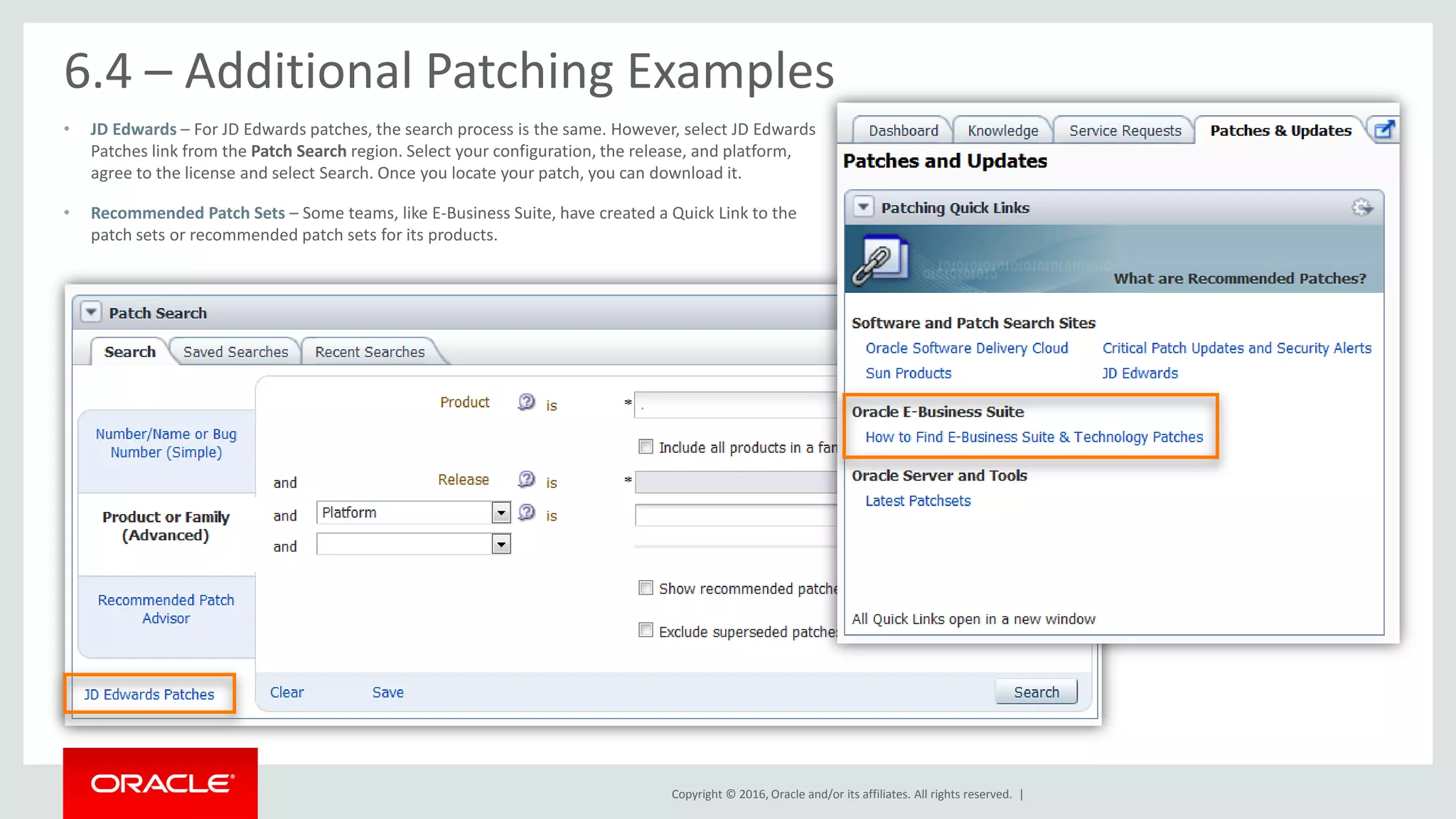Screen dimensions: 1456x819
Task: Click the Product help question-mark icon
Action: 526,402
